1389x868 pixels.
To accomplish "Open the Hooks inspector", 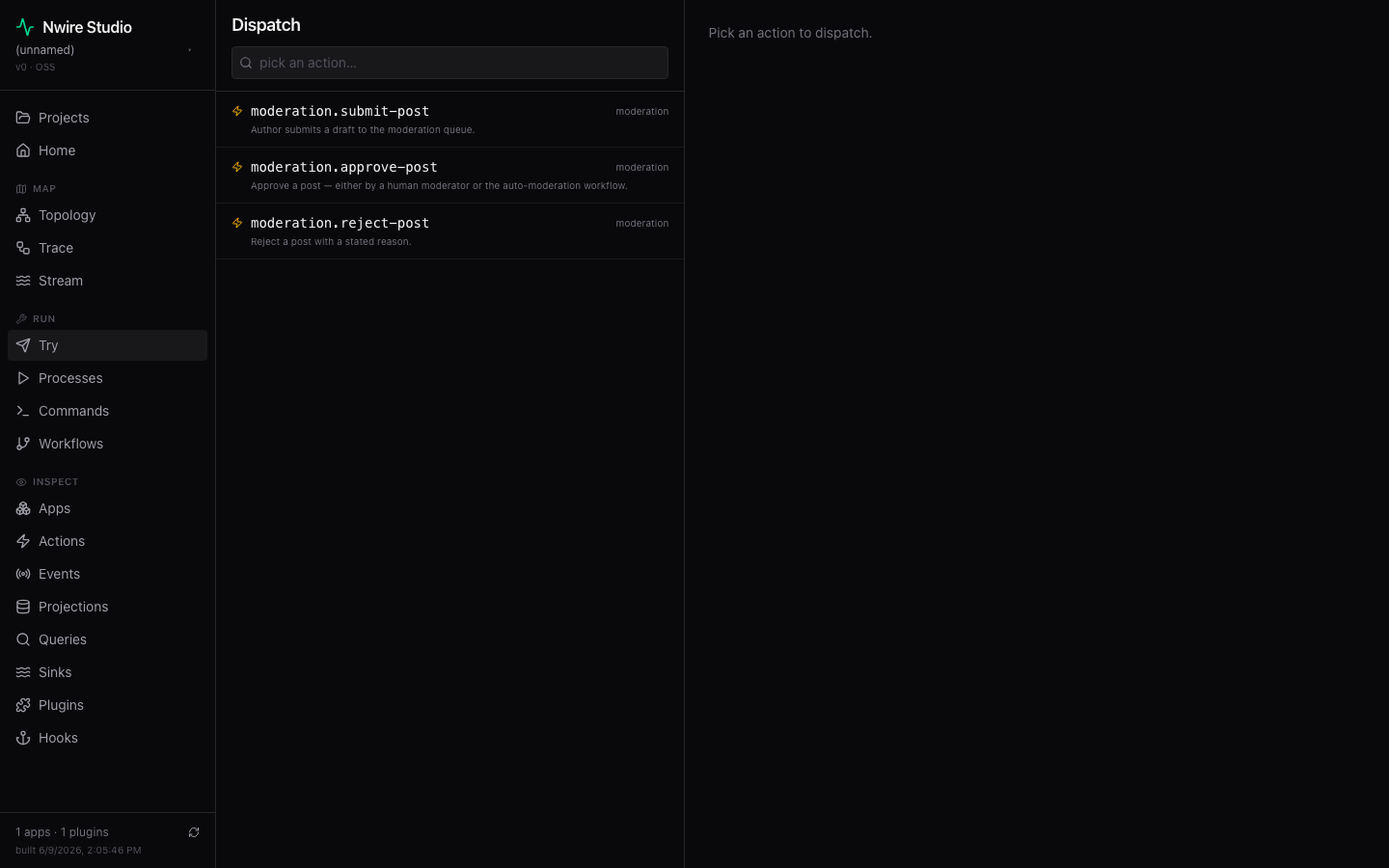I will point(107,738).
